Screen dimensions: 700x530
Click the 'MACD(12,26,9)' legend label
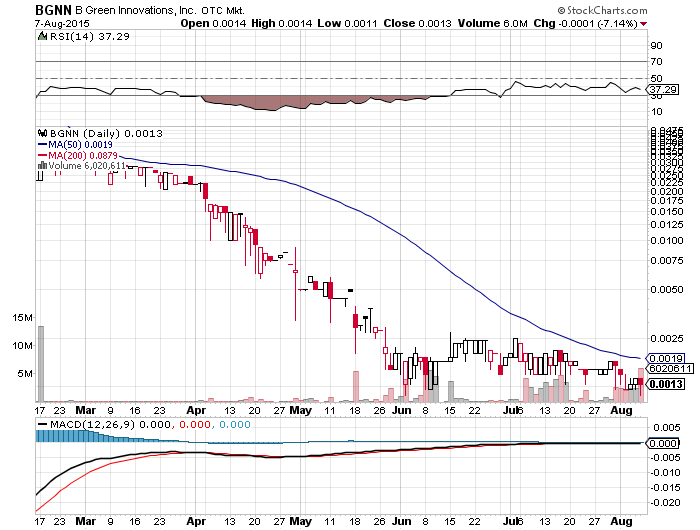(92, 424)
